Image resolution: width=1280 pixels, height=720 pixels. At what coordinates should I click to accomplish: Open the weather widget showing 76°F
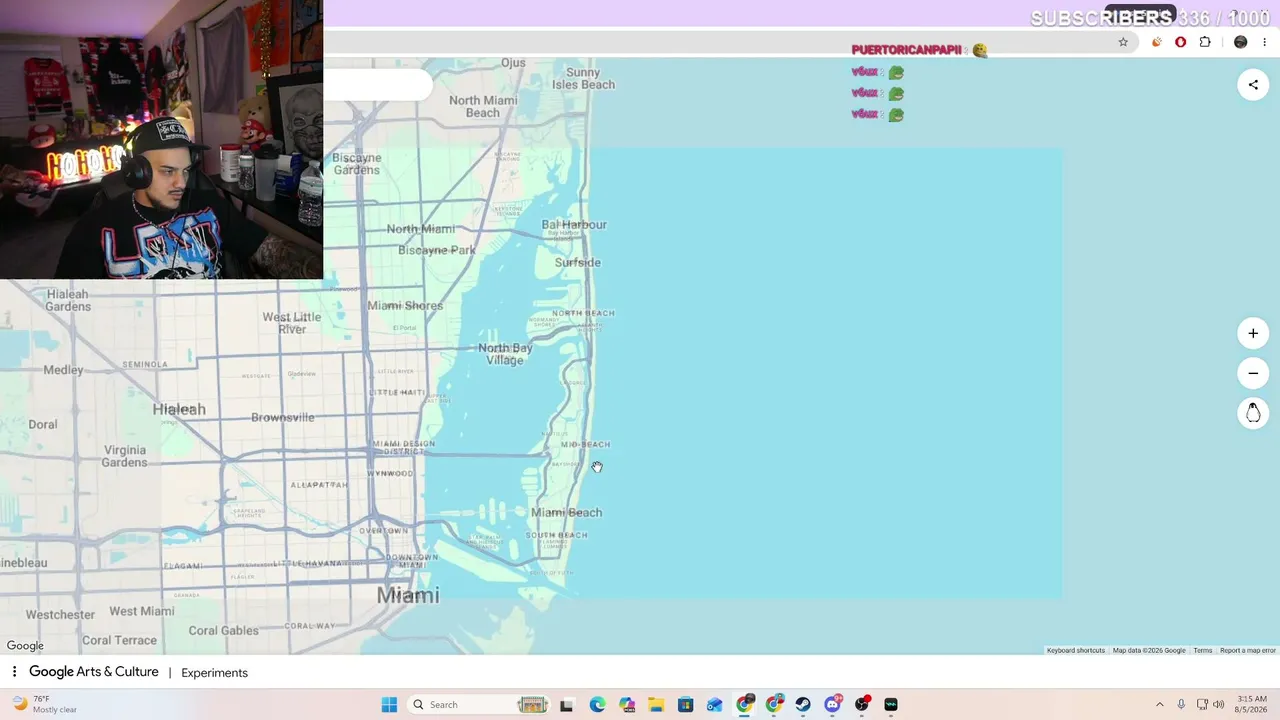tap(45, 704)
